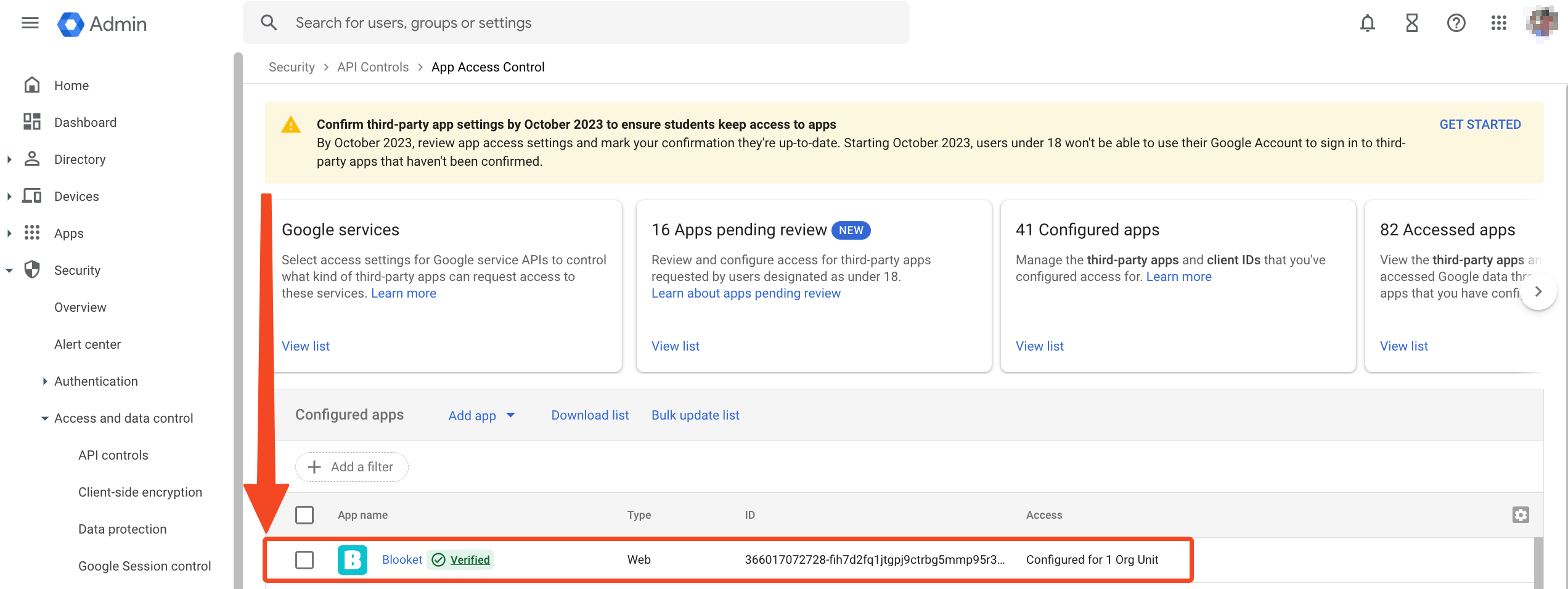Open the help question mark icon
Image resolution: width=1568 pixels, height=589 pixels.
click(1456, 23)
